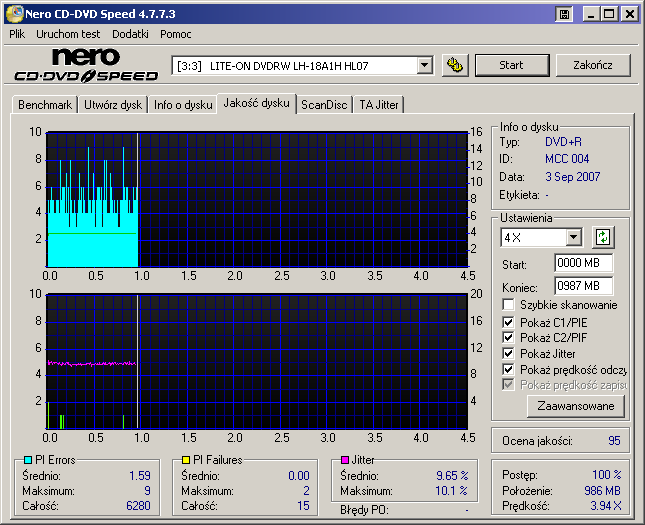Click Jitter Maksimum value 10.1 %
The image size is (645, 525).
pyautogui.click(x=452, y=491)
